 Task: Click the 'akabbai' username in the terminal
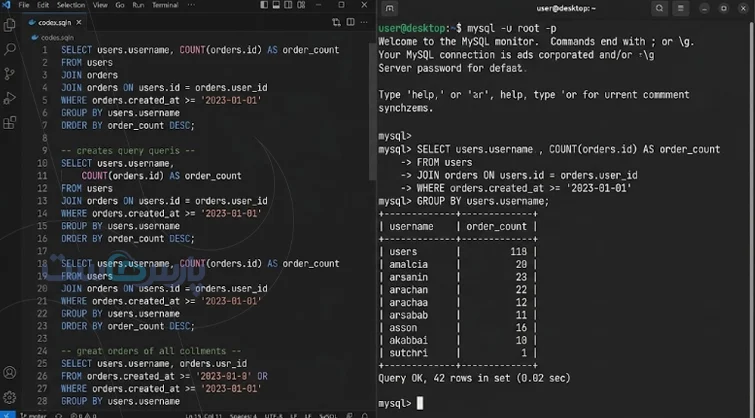(408, 340)
